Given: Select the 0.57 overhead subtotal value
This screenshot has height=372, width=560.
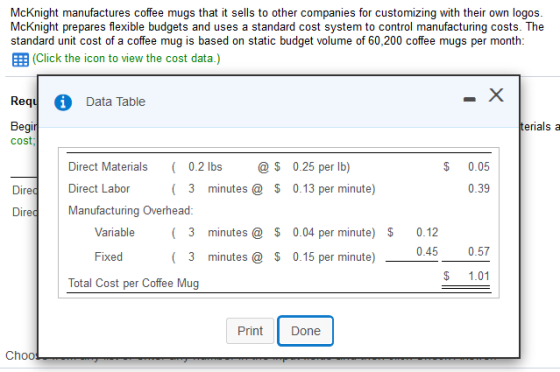Looking at the screenshot, I should click(x=479, y=251).
